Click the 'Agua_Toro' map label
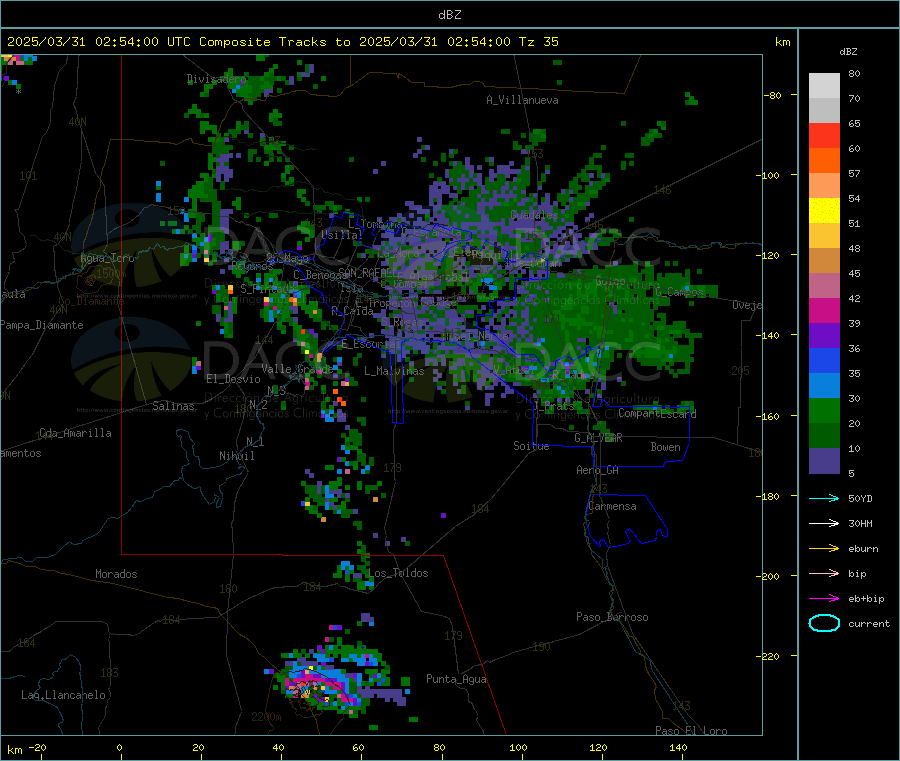This screenshot has height=761, width=900. coord(107,258)
